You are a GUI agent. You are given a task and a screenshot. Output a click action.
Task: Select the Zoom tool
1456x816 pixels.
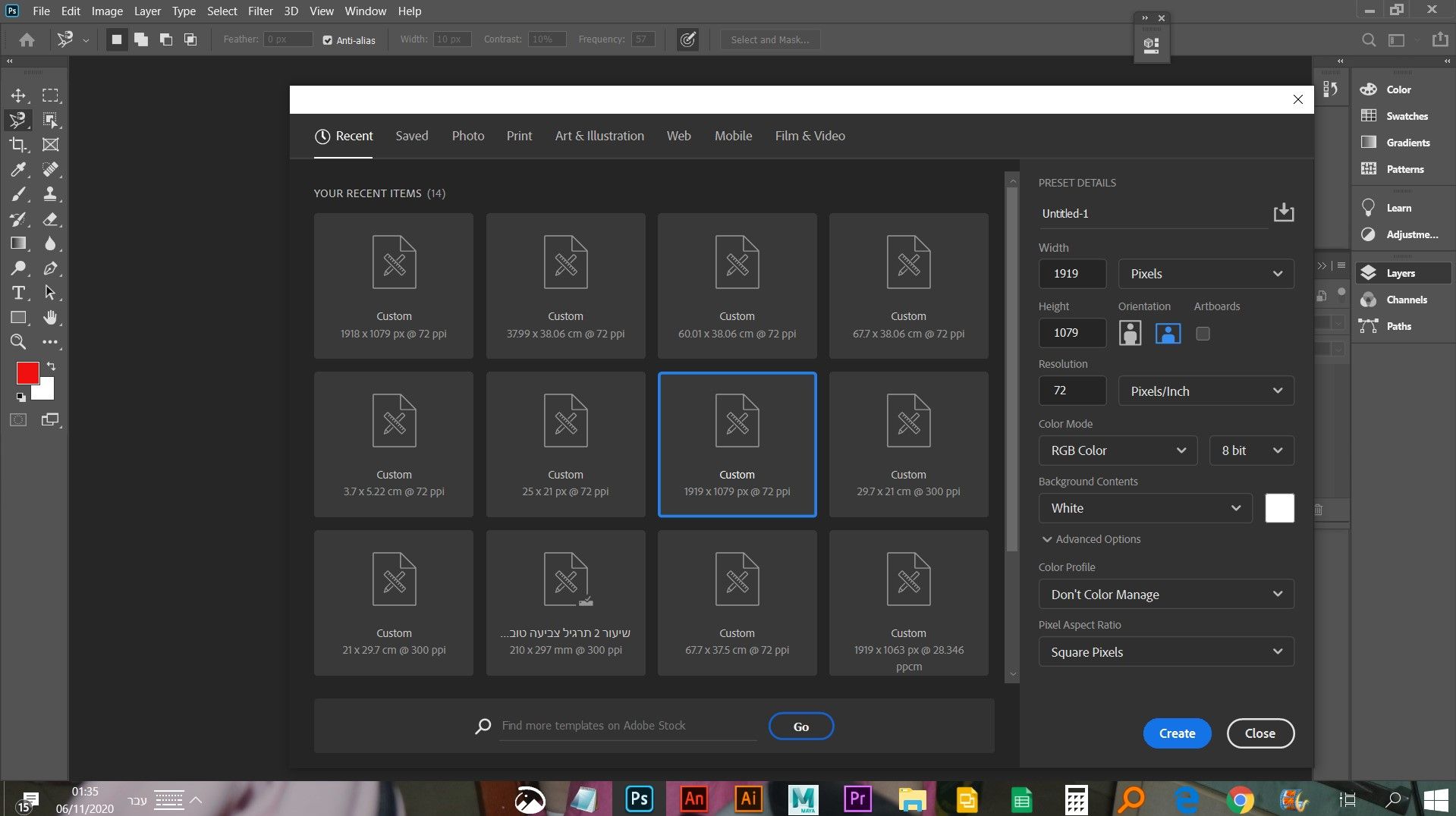[18, 342]
